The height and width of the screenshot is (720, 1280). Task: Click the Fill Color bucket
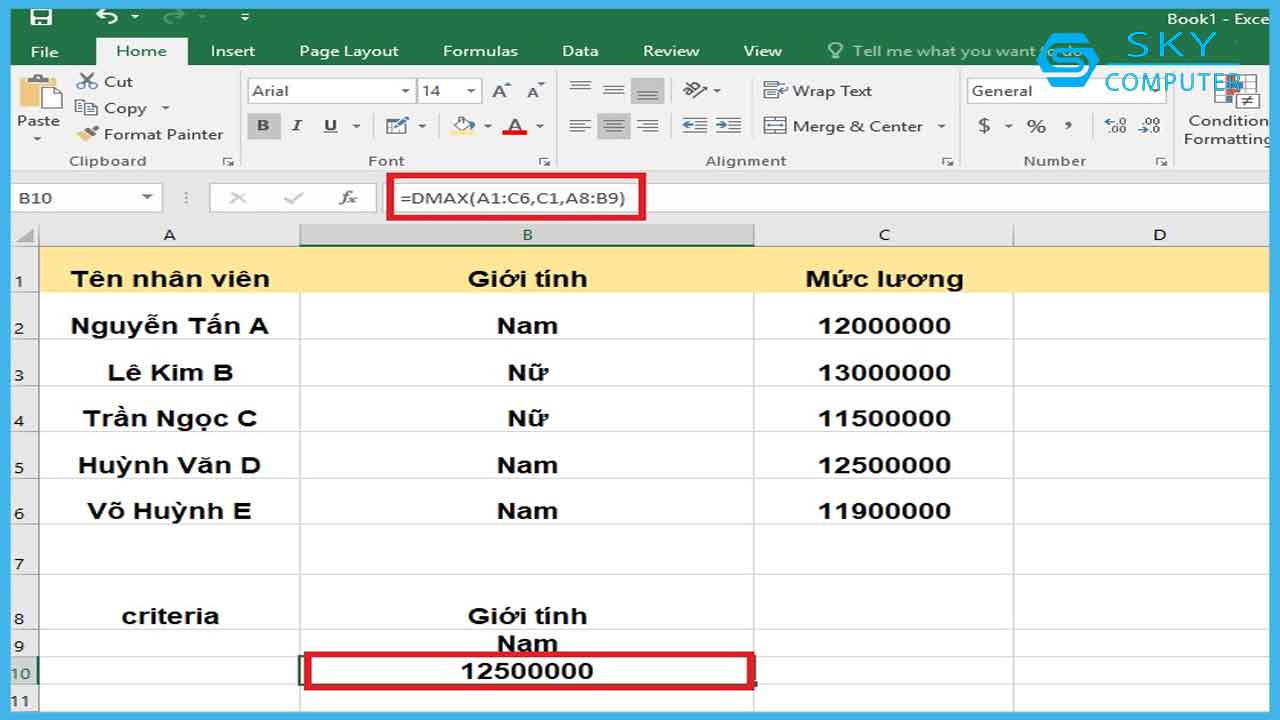463,126
